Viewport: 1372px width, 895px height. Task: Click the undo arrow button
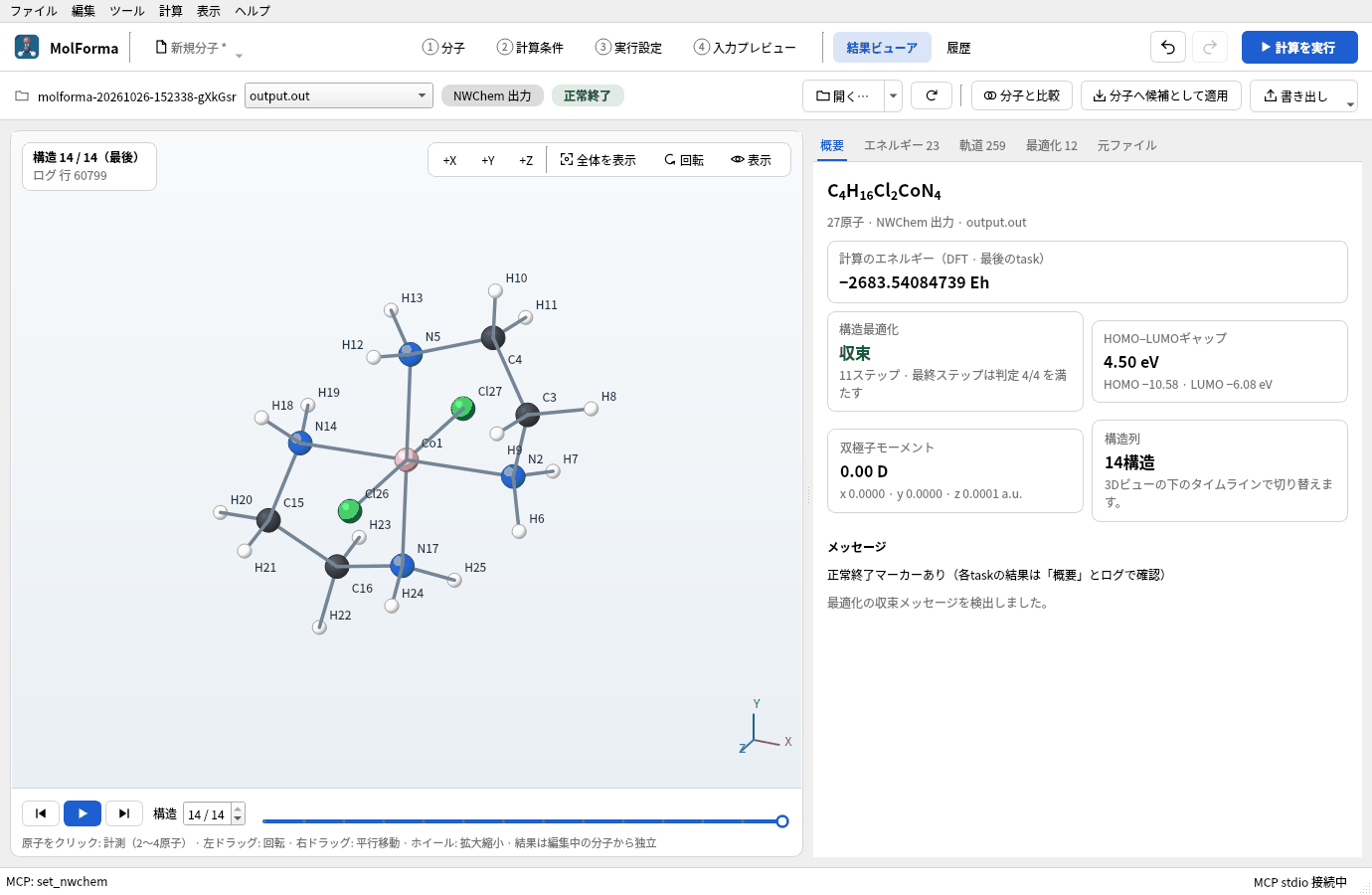pyautogui.click(x=1168, y=47)
